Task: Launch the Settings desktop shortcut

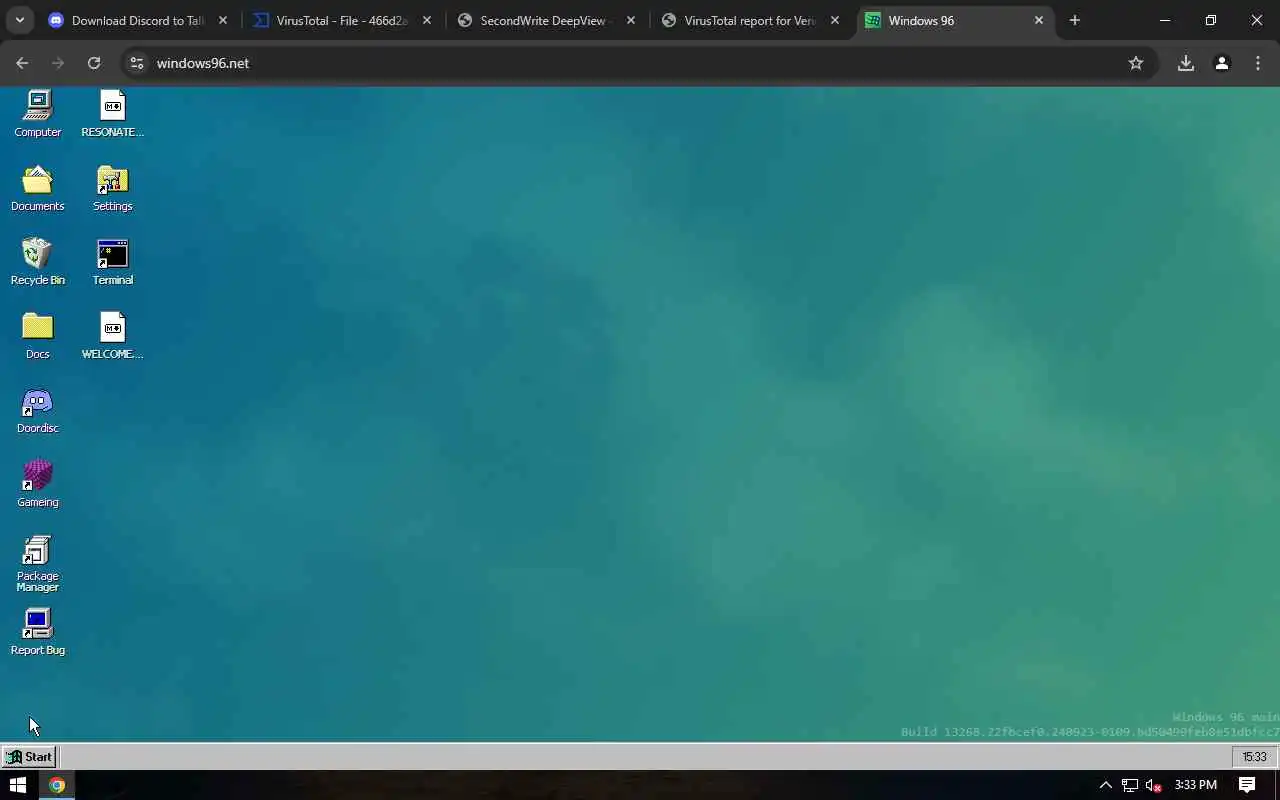Action: pyautogui.click(x=112, y=188)
